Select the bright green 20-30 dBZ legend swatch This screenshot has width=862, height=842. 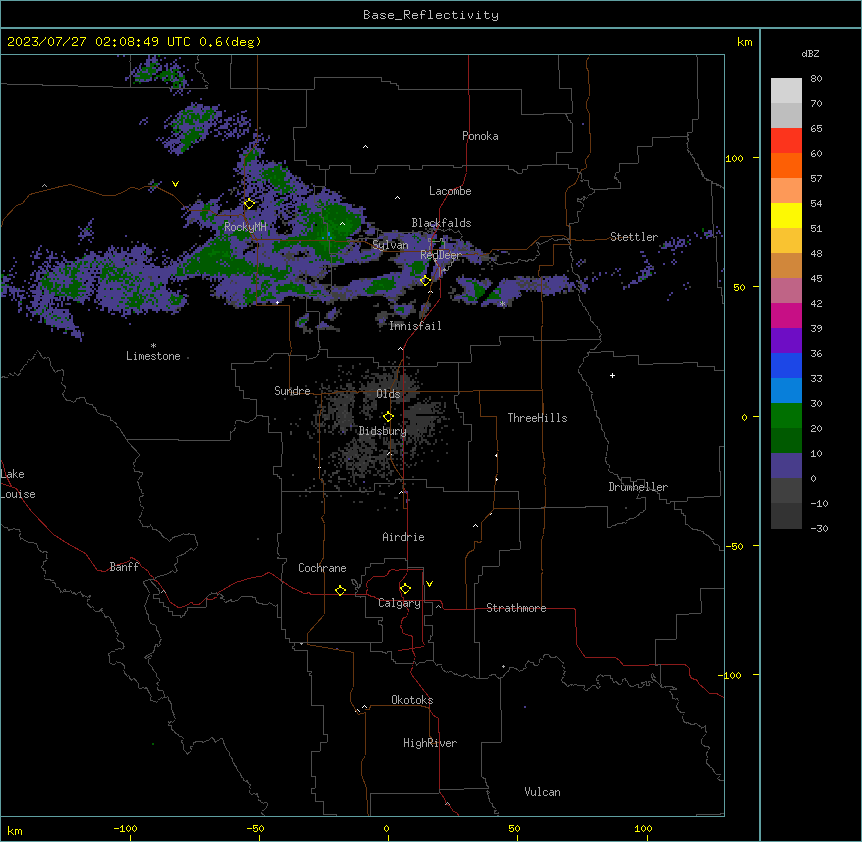786,416
